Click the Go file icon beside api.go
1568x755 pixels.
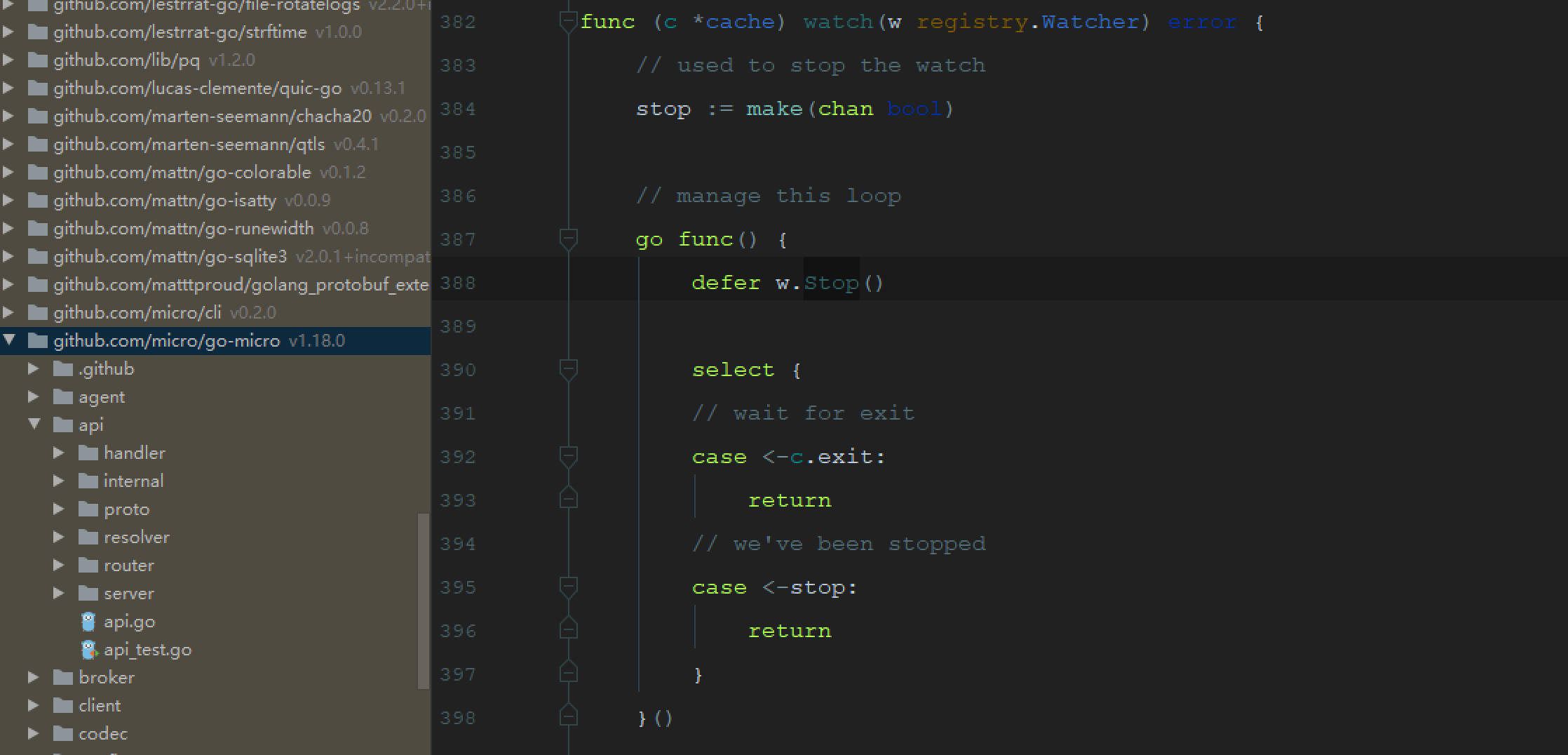coord(88,622)
